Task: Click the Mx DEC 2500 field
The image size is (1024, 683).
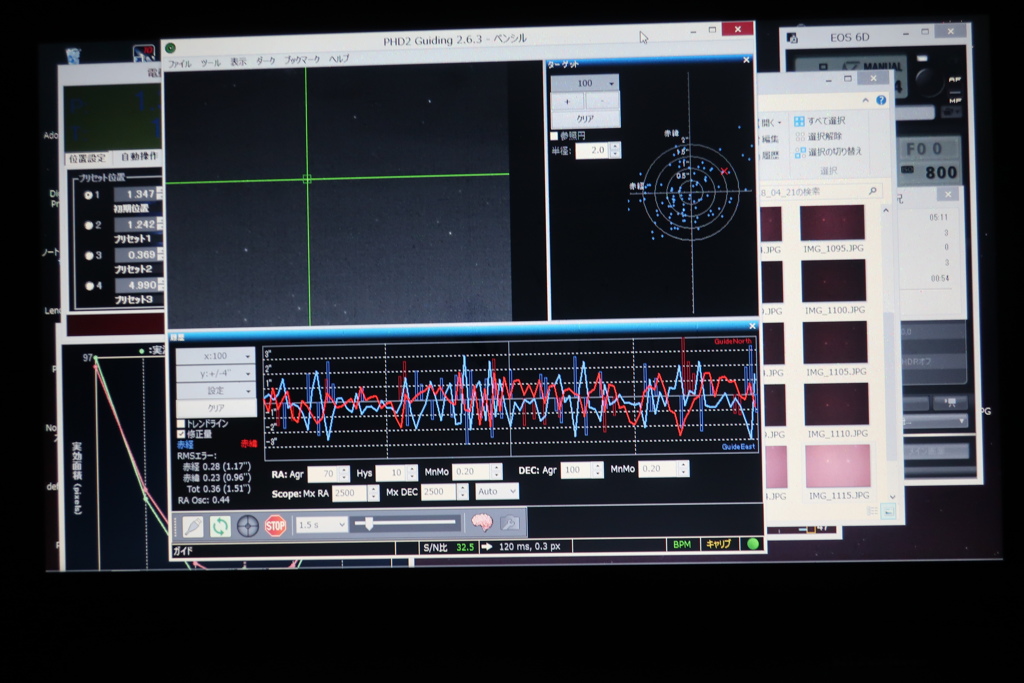Action: pyautogui.click(x=438, y=491)
